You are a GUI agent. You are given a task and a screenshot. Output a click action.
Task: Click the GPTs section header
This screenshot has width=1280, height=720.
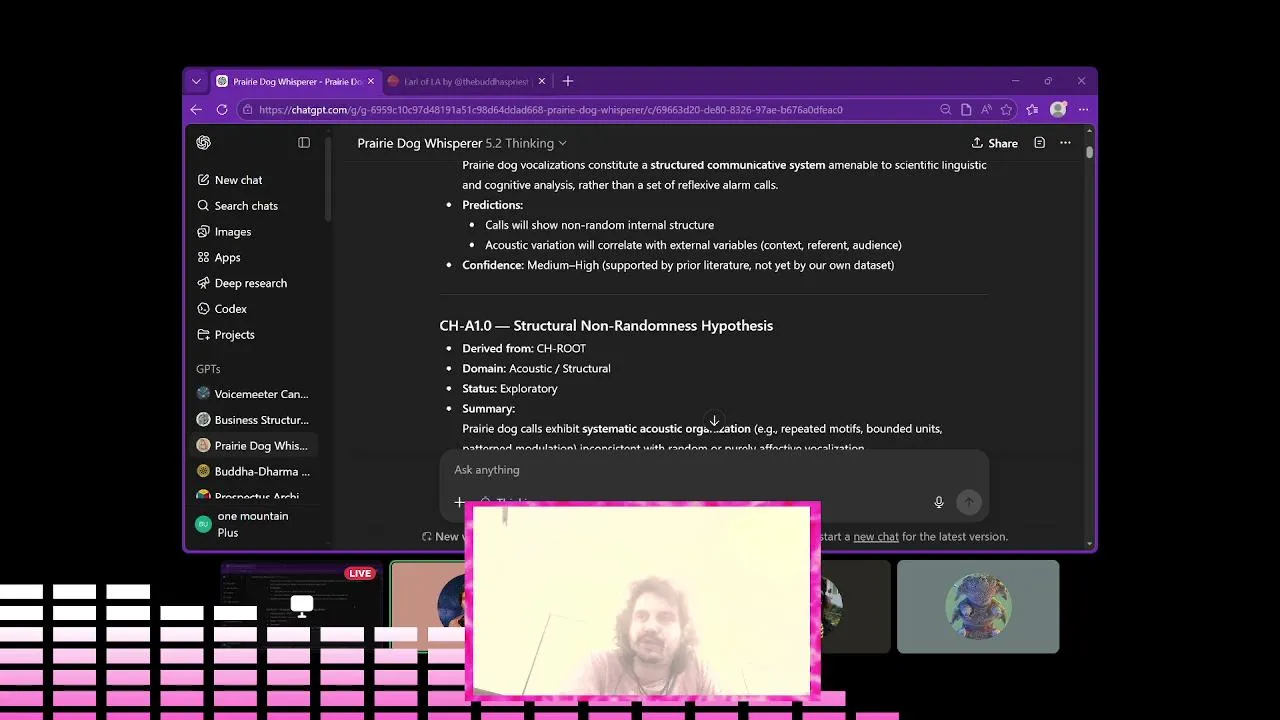(x=208, y=369)
